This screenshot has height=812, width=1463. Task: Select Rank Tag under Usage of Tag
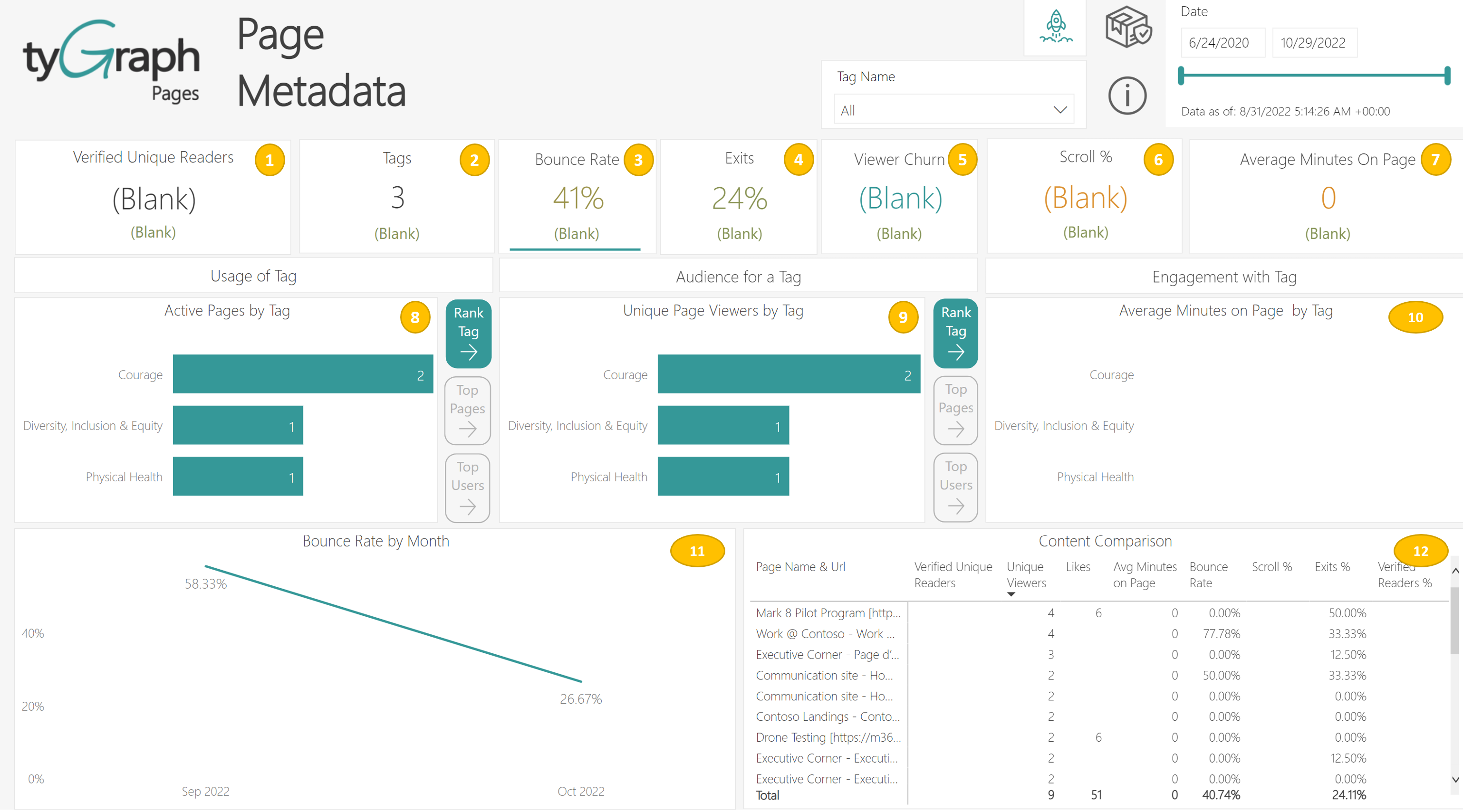pos(468,334)
